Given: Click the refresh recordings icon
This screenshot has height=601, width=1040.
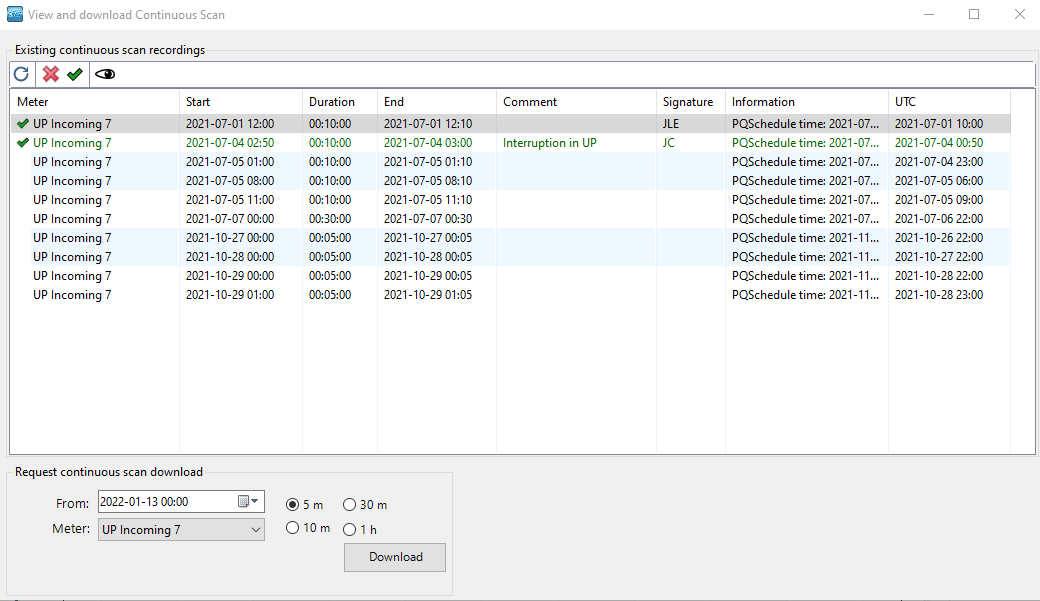Looking at the screenshot, I should pos(21,74).
